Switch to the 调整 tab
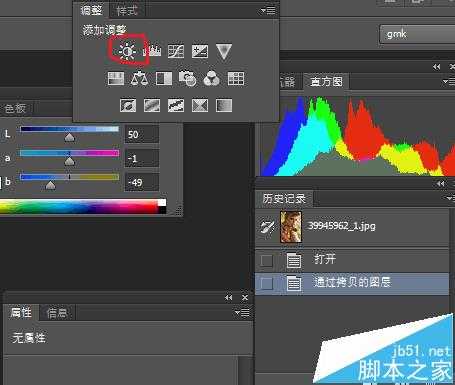 91,10
